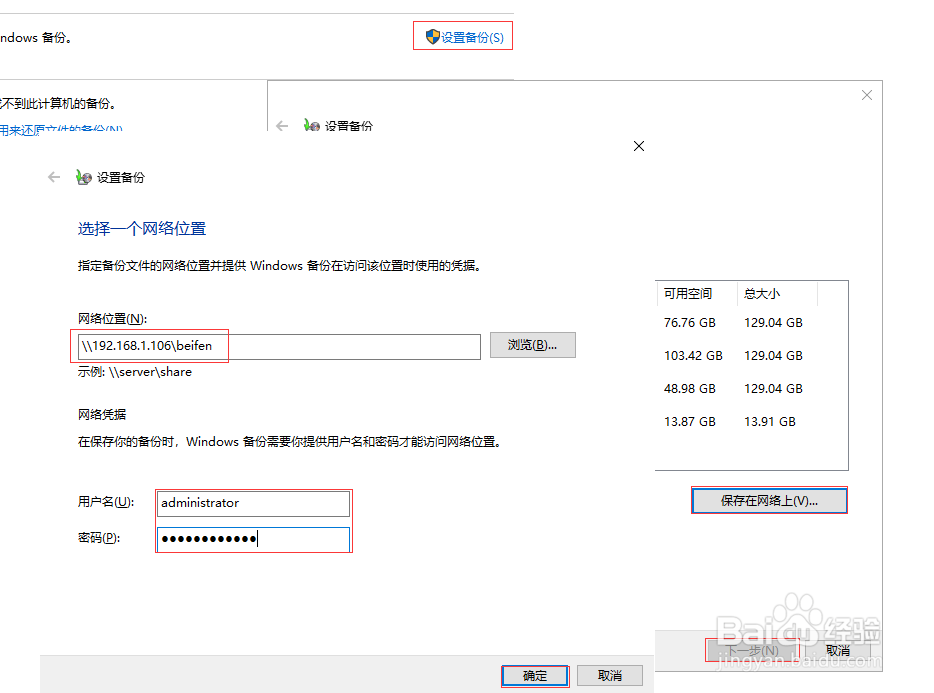
Task: Click the 选择一个网络位置 heading
Action: pos(142,229)
